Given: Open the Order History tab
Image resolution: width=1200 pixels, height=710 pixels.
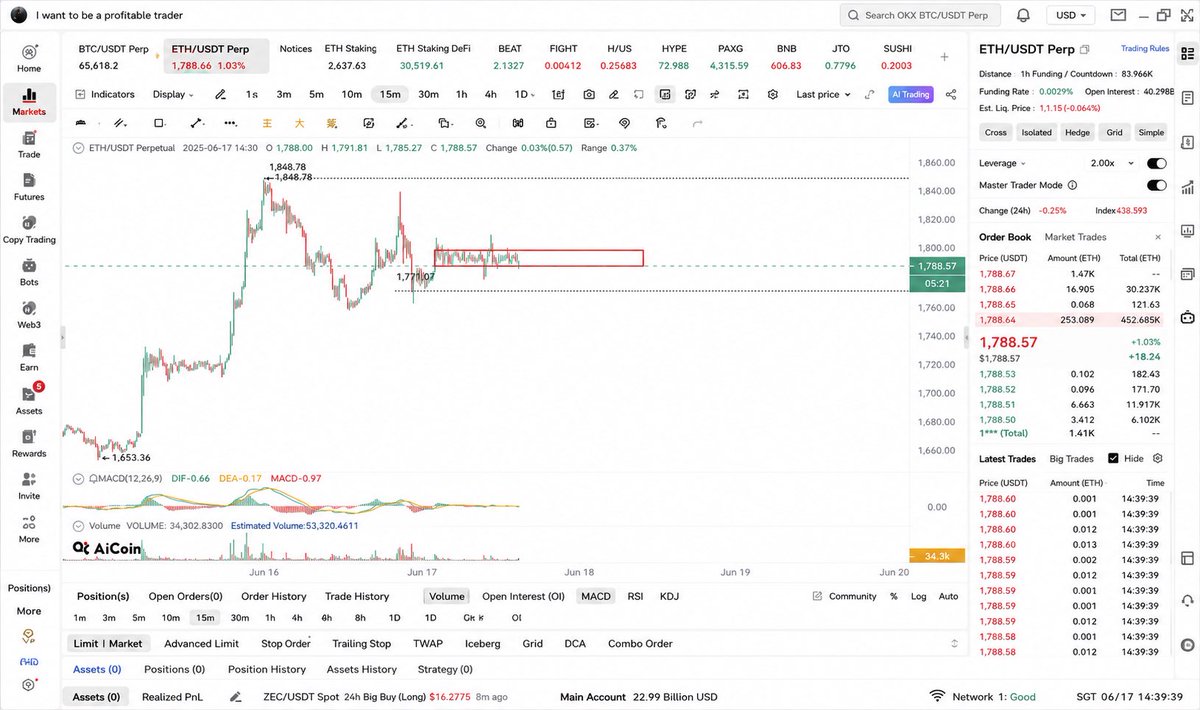Looking at the screenshot, I should 274,596.
